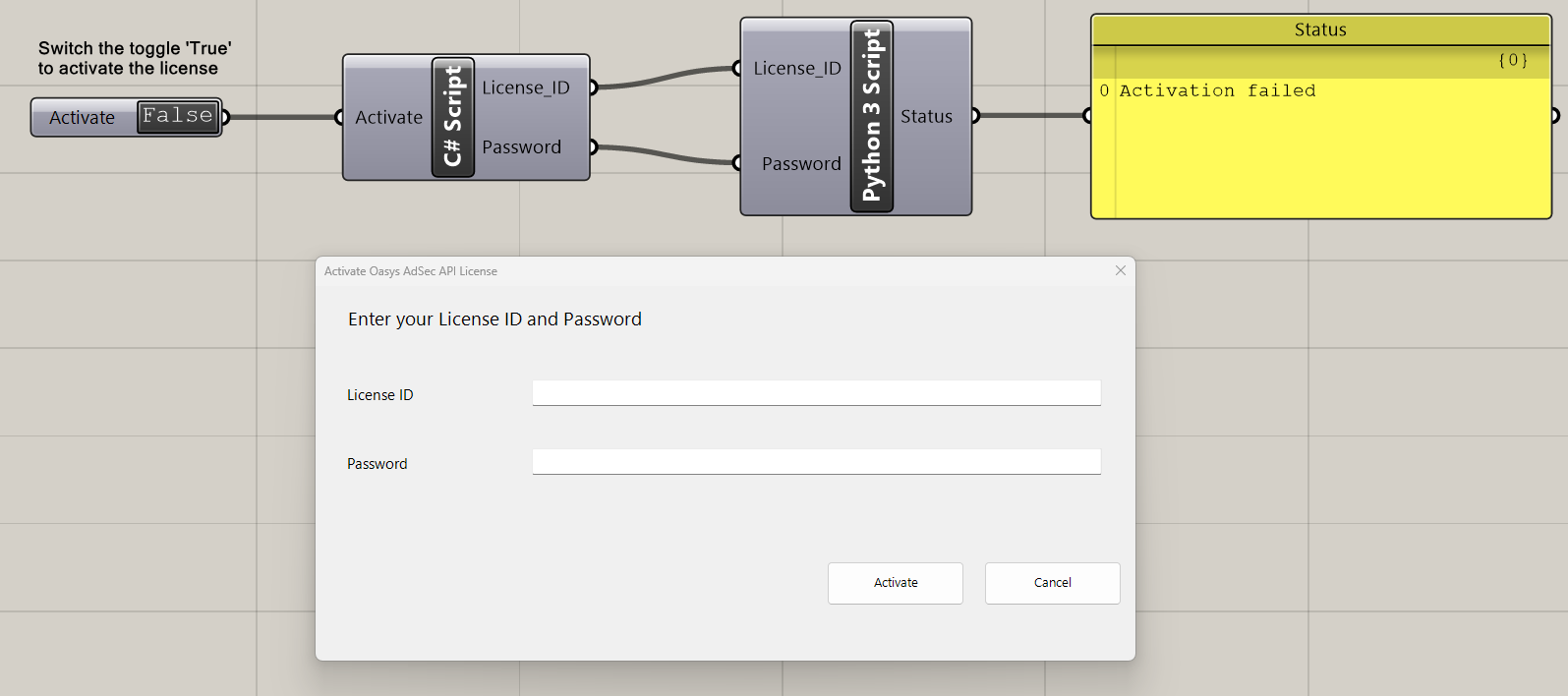
Task: Click the Activate toggle output grip
Action: point(225,117)
